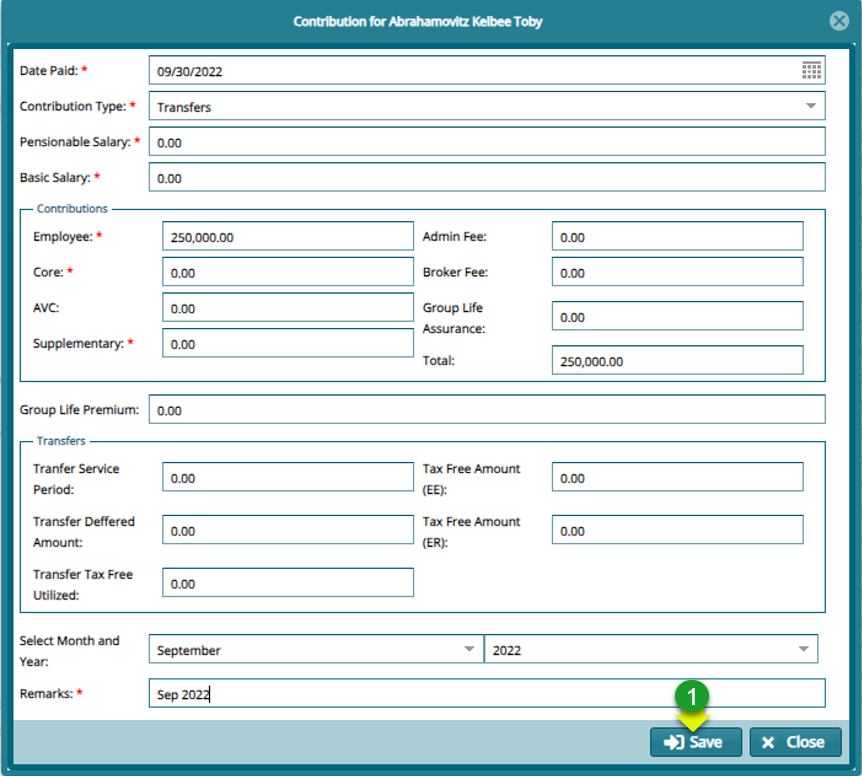Click the X icon inside Close button

click(768, 742)
